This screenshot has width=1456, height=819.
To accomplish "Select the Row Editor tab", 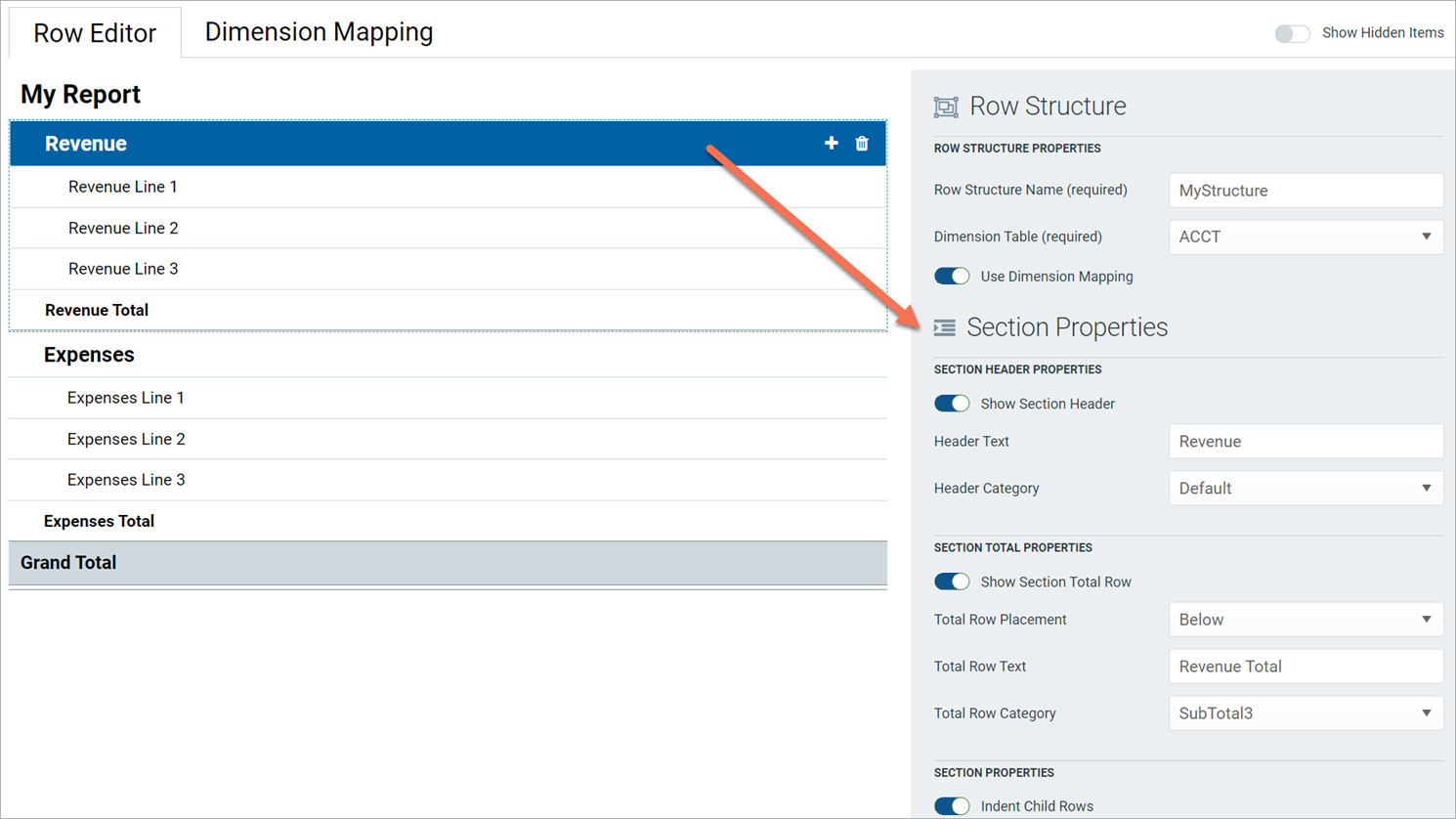I will (95, 33).
